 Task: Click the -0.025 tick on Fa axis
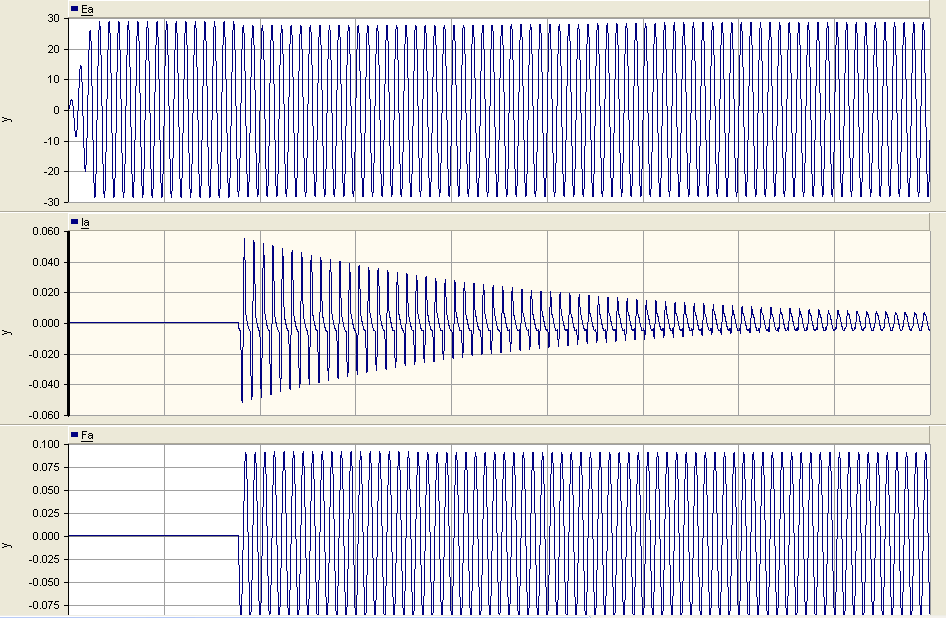[44, 559]
